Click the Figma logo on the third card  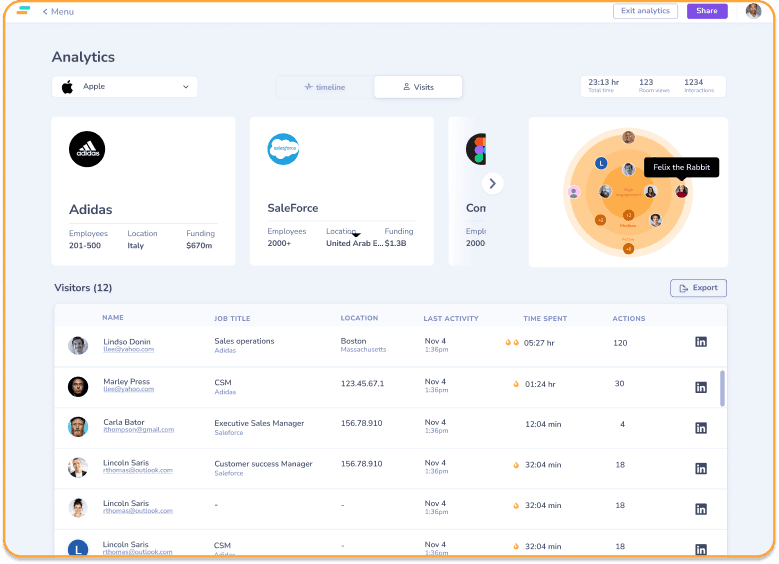(476, 149)
